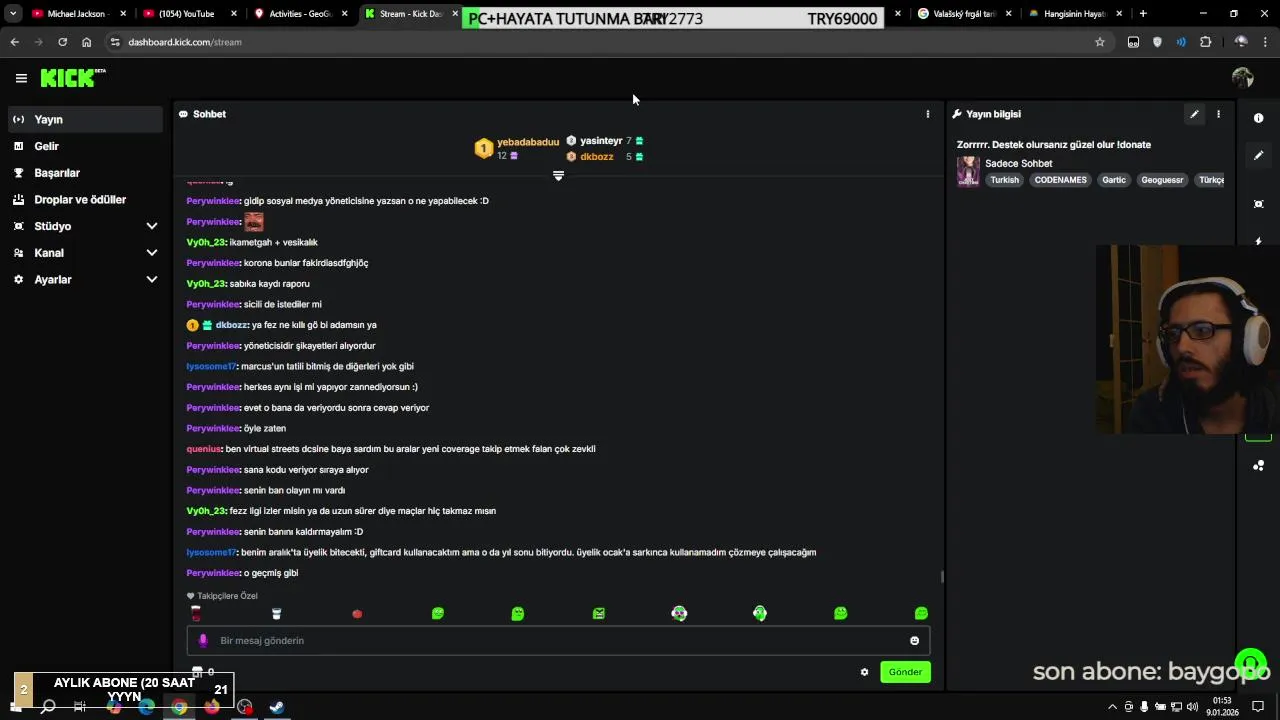
Task: Open the Yayın bilgisi three-dot menu
Action: (x=1218, y=114)
